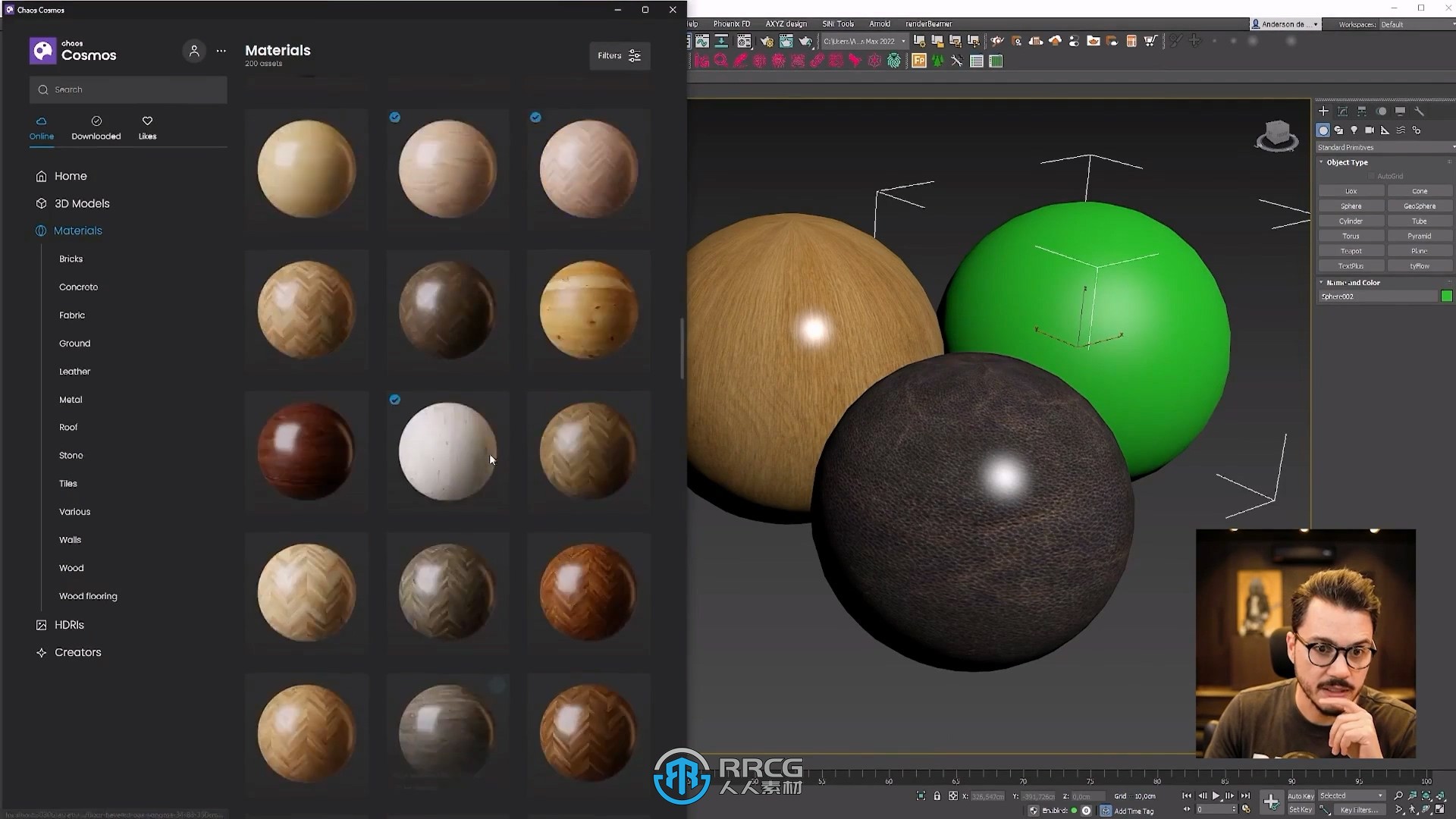This screenshot has height=819, width=1456.
Task: Click the ViewCube in the 3ds Max viewport
Action: pyautogui.click(x=1277, y=136)
